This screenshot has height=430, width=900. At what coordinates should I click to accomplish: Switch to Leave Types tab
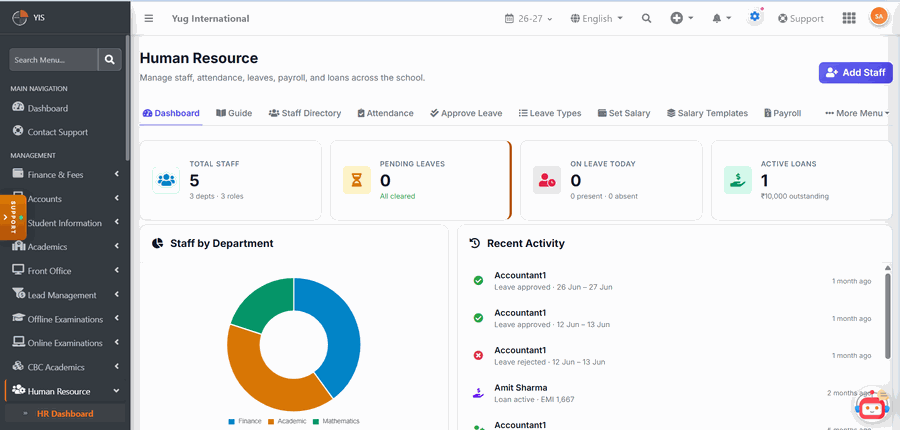(550, 113)
